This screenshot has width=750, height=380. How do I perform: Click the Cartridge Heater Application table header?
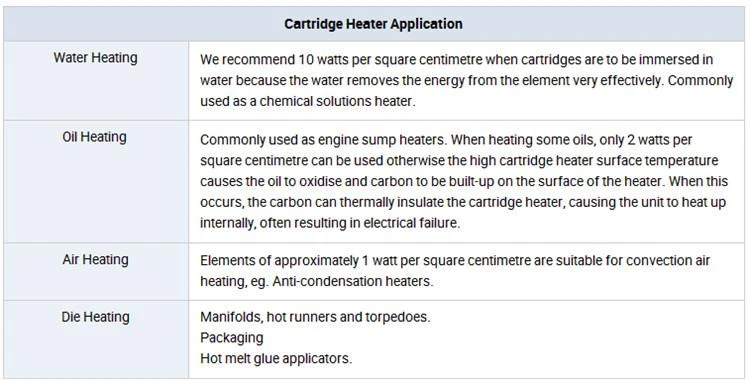click(373, 24)
